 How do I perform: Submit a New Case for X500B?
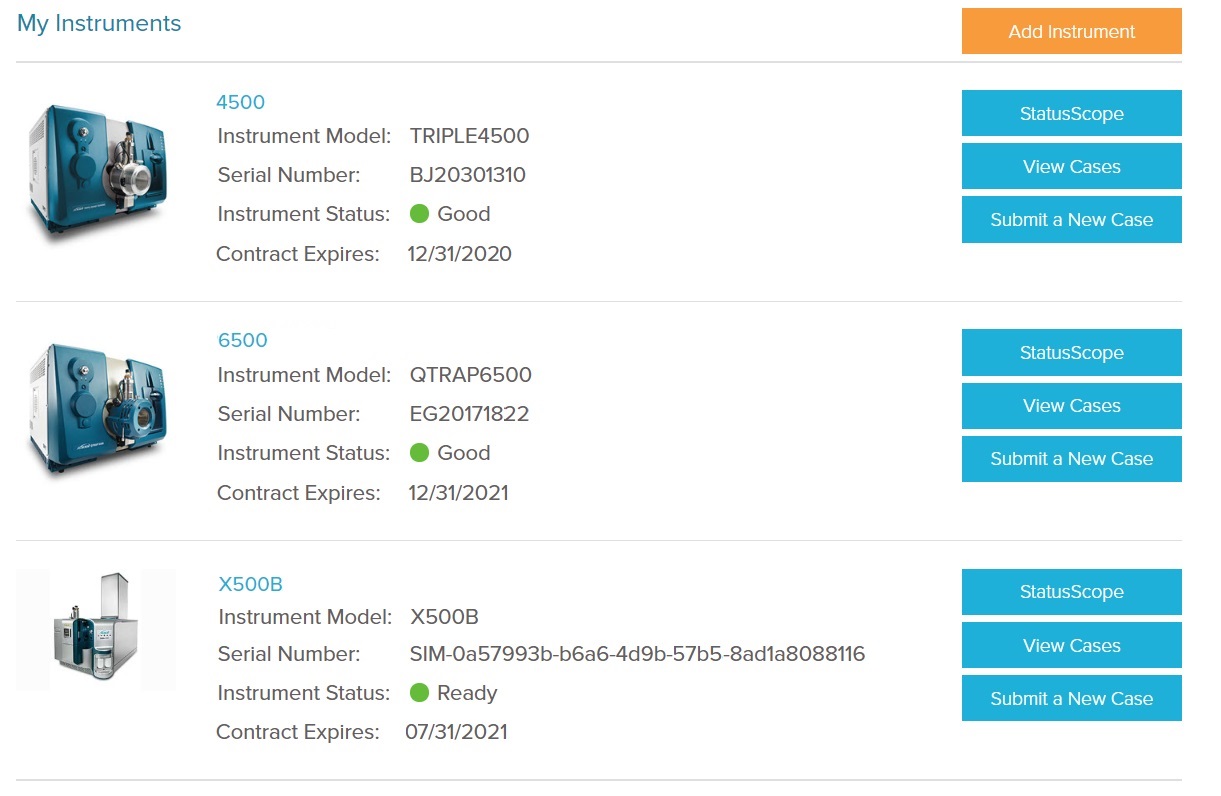(x=1071, y=699)
